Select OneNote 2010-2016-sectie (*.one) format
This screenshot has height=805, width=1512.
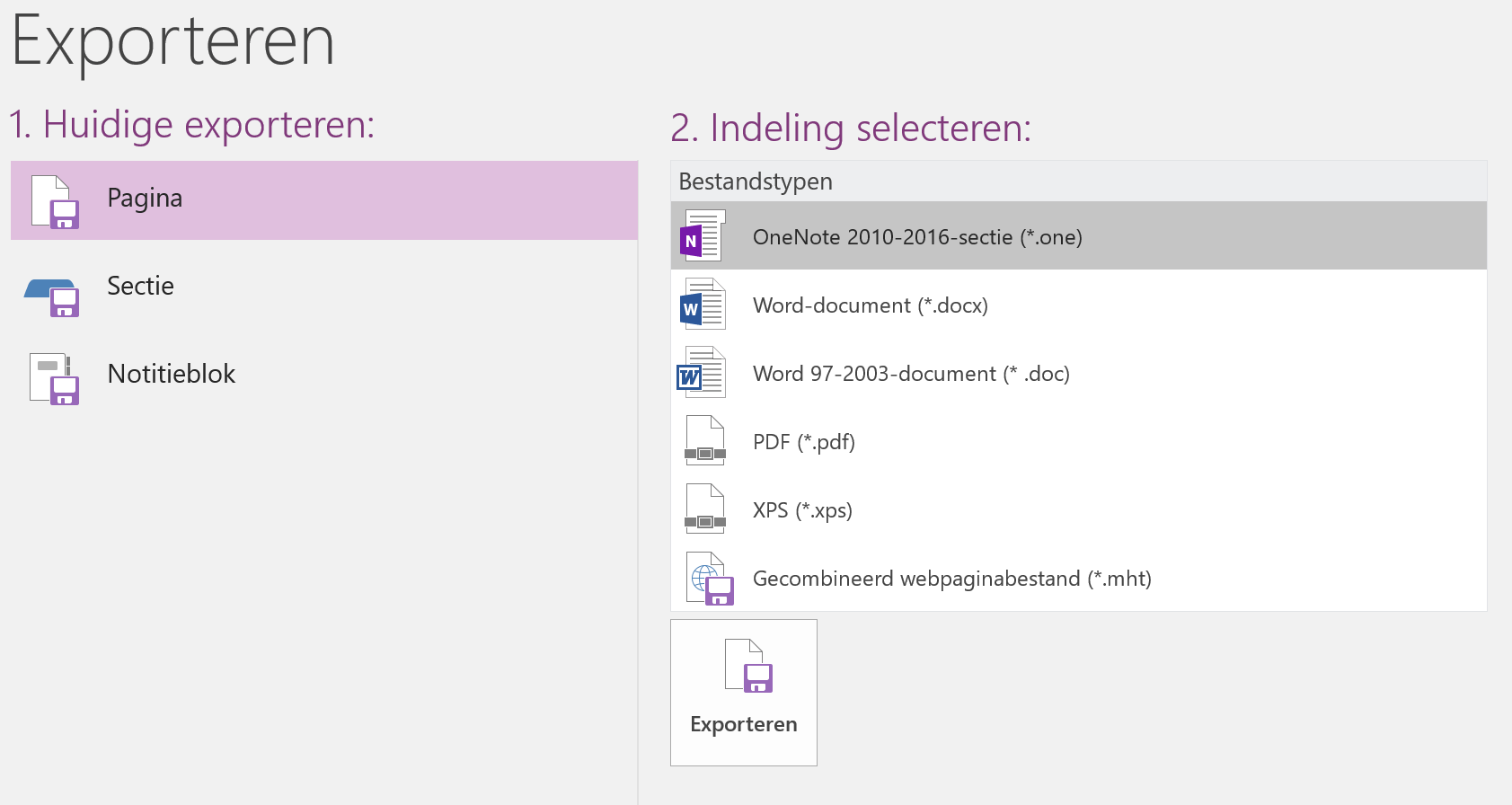coord(1078,235)
